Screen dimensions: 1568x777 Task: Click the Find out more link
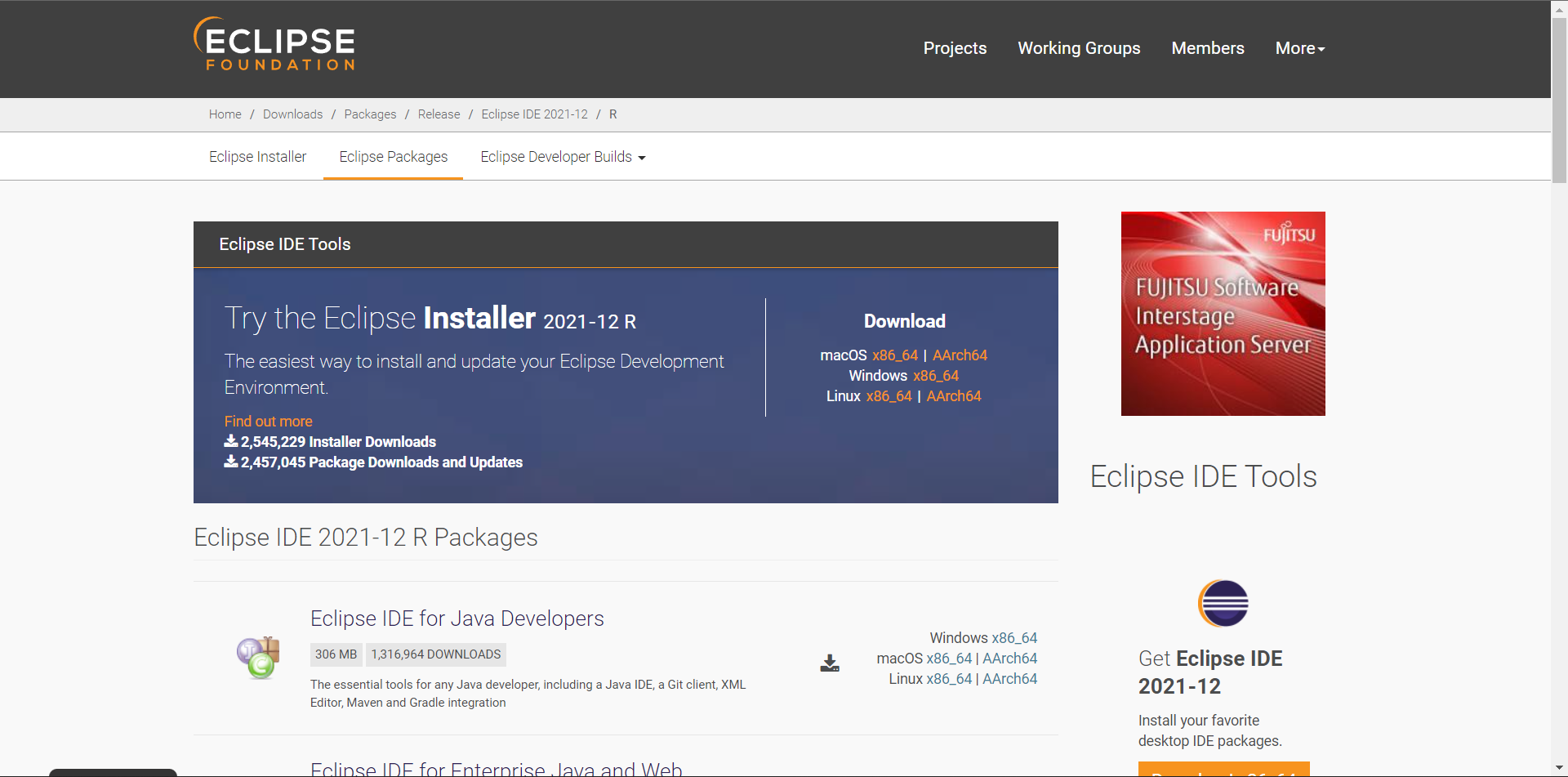click(x=268, y=421)
